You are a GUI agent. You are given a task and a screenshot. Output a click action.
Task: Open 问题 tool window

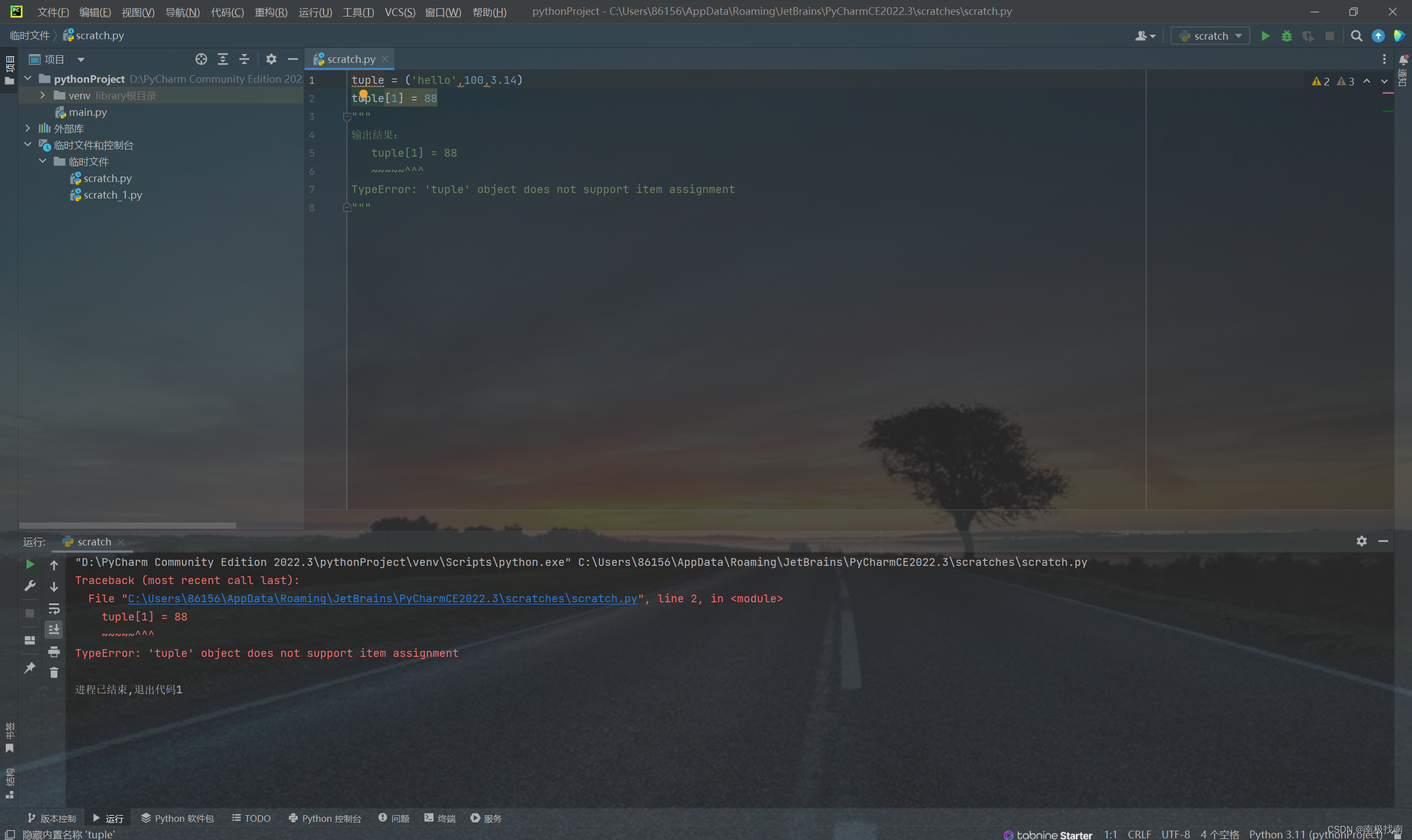pyautogui.click(x=394, y=818)
